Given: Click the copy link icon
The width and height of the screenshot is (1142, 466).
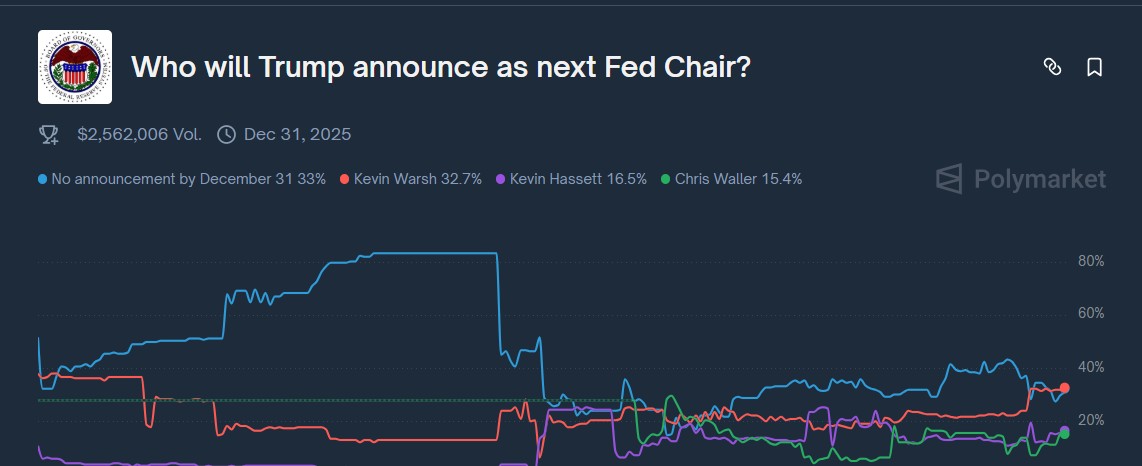Looking at the screenshot, I should (1052, 67).
